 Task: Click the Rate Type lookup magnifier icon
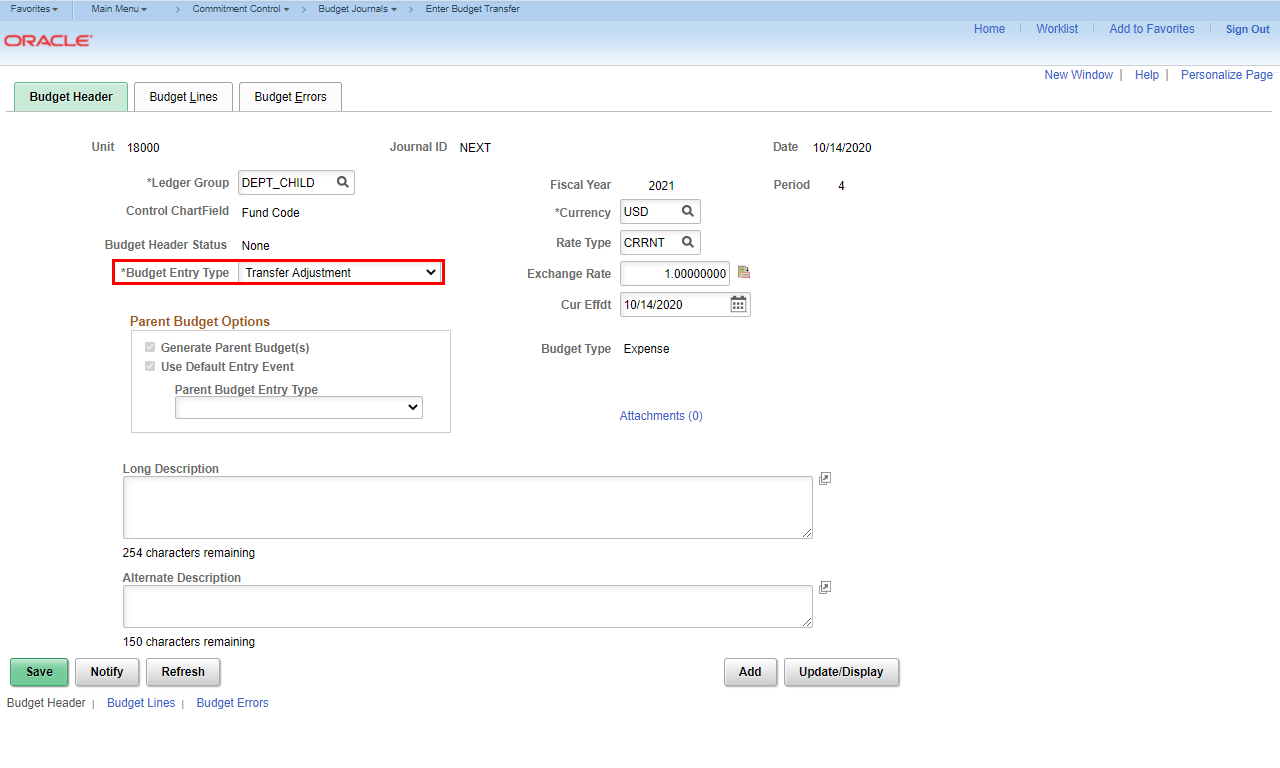click(688, 242)
